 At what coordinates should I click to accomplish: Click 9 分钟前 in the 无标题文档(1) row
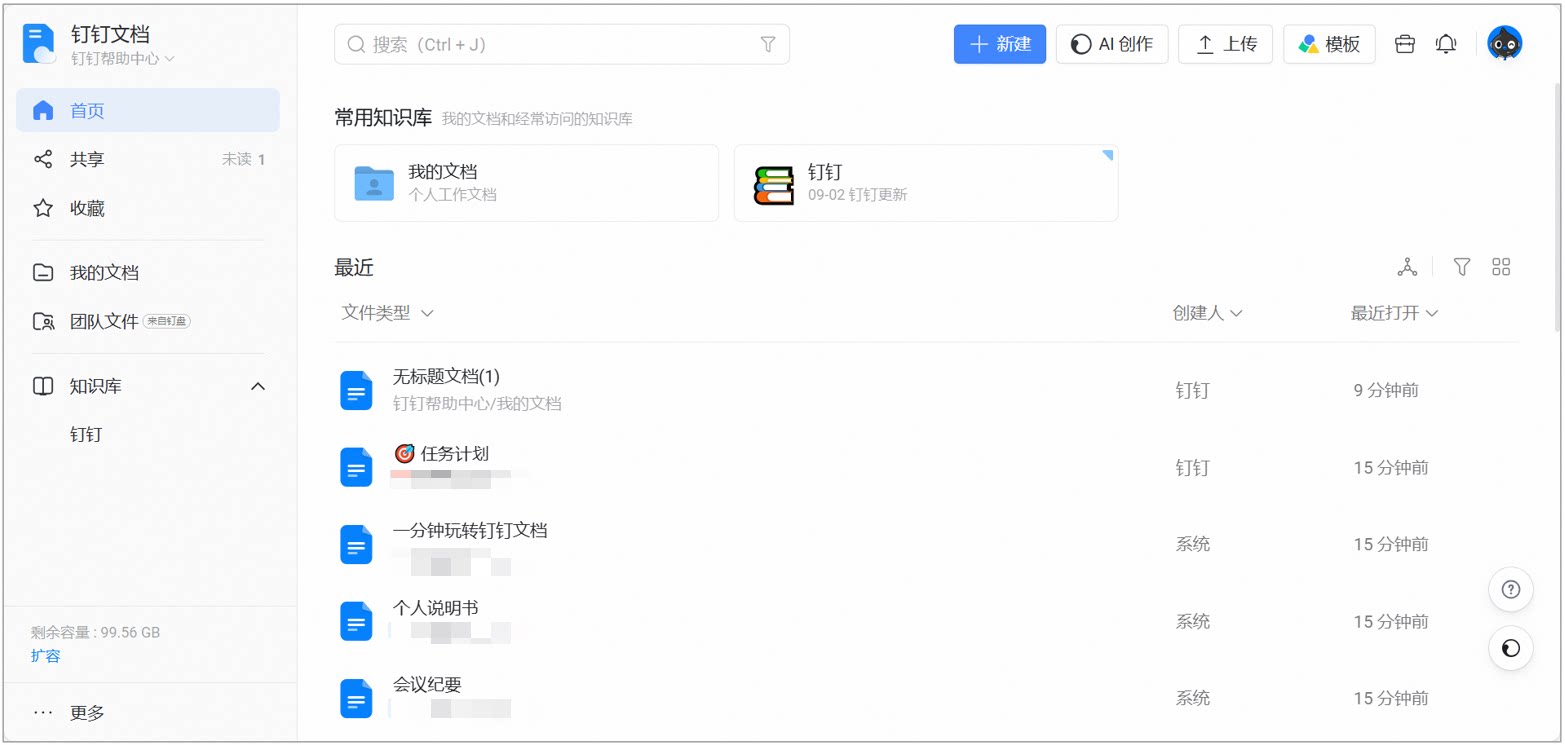[1386, 390]
